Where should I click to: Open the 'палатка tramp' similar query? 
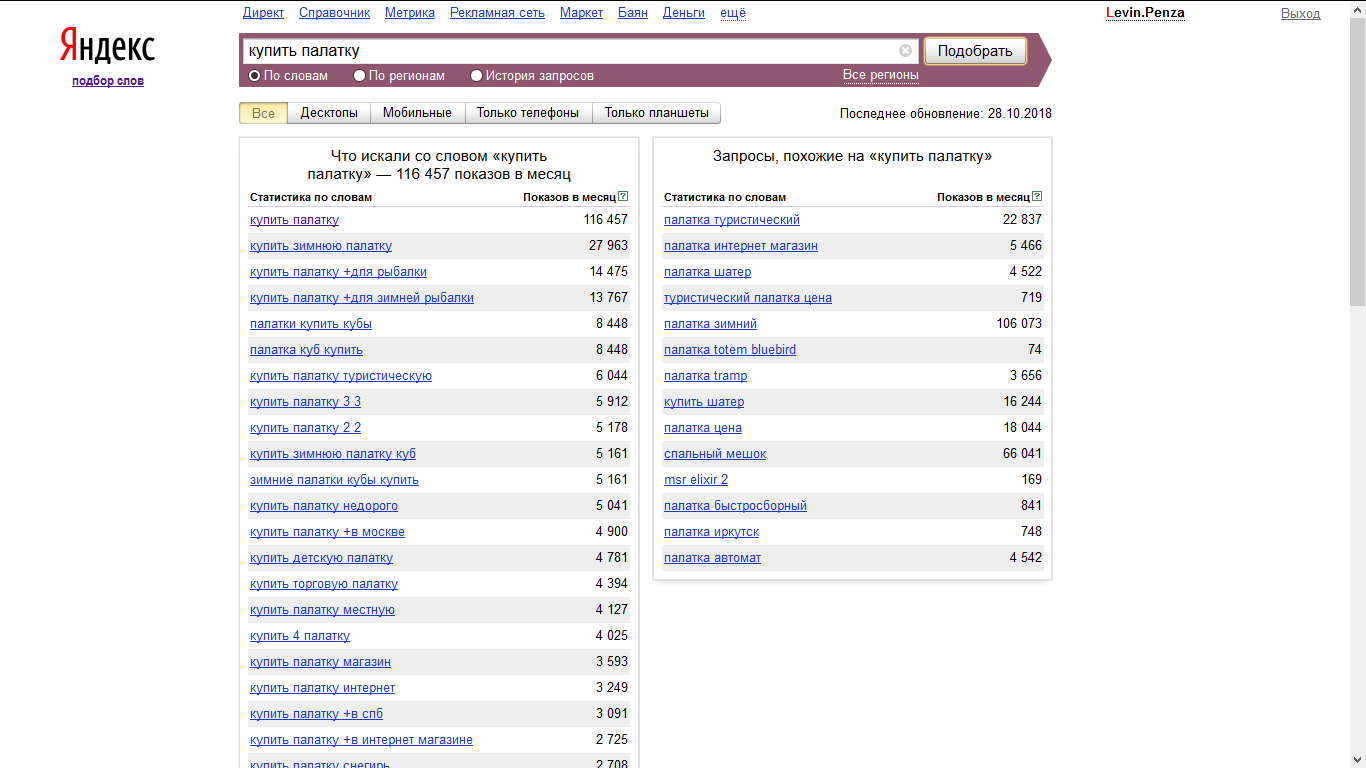(x=705, y=376)
